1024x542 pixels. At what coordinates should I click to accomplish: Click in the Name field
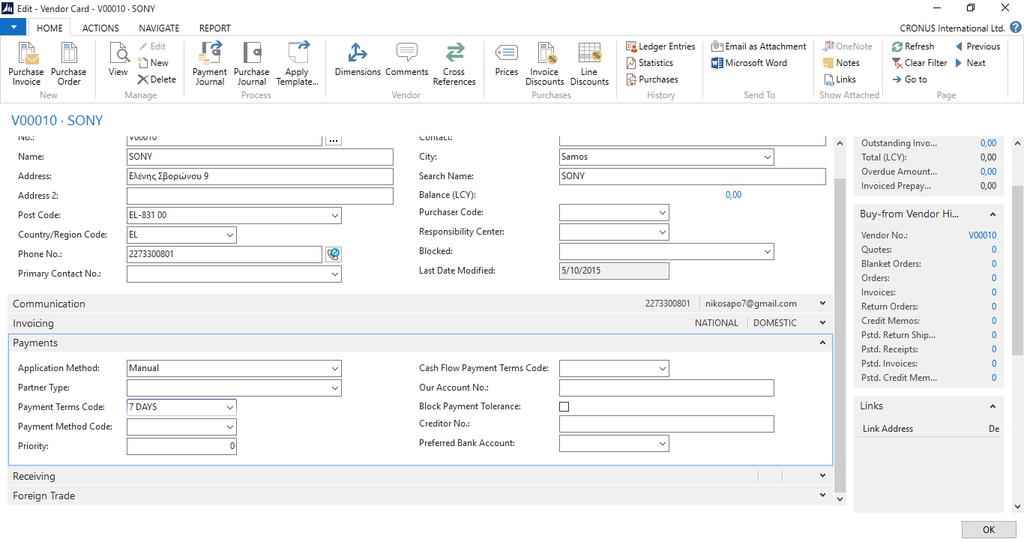[260, 157]
